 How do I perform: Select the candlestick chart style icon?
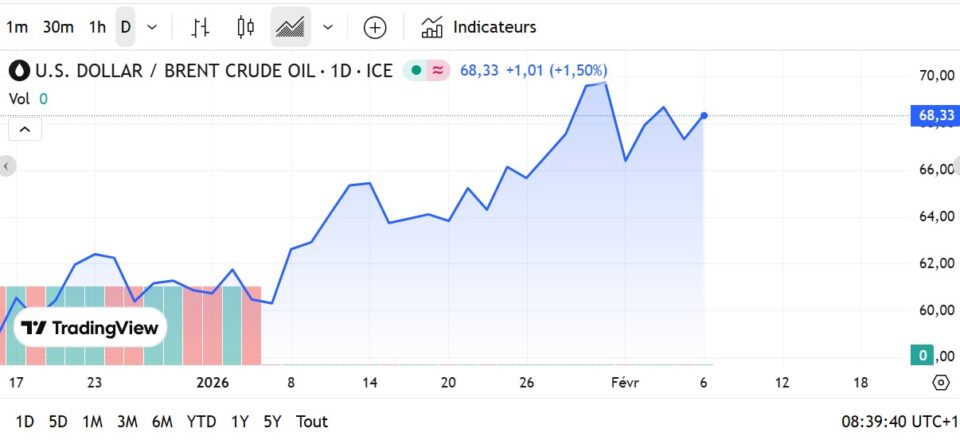[246, 27]
